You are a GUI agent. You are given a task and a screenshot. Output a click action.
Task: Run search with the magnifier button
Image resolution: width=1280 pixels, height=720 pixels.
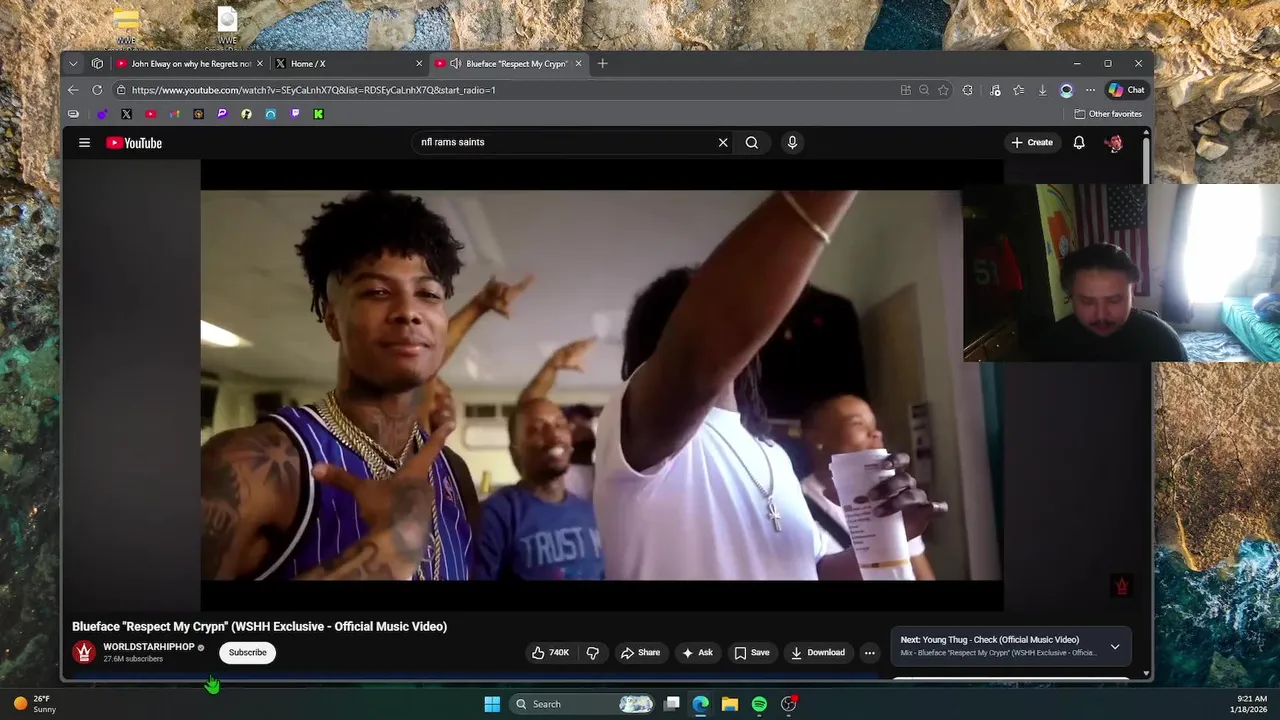752,142
